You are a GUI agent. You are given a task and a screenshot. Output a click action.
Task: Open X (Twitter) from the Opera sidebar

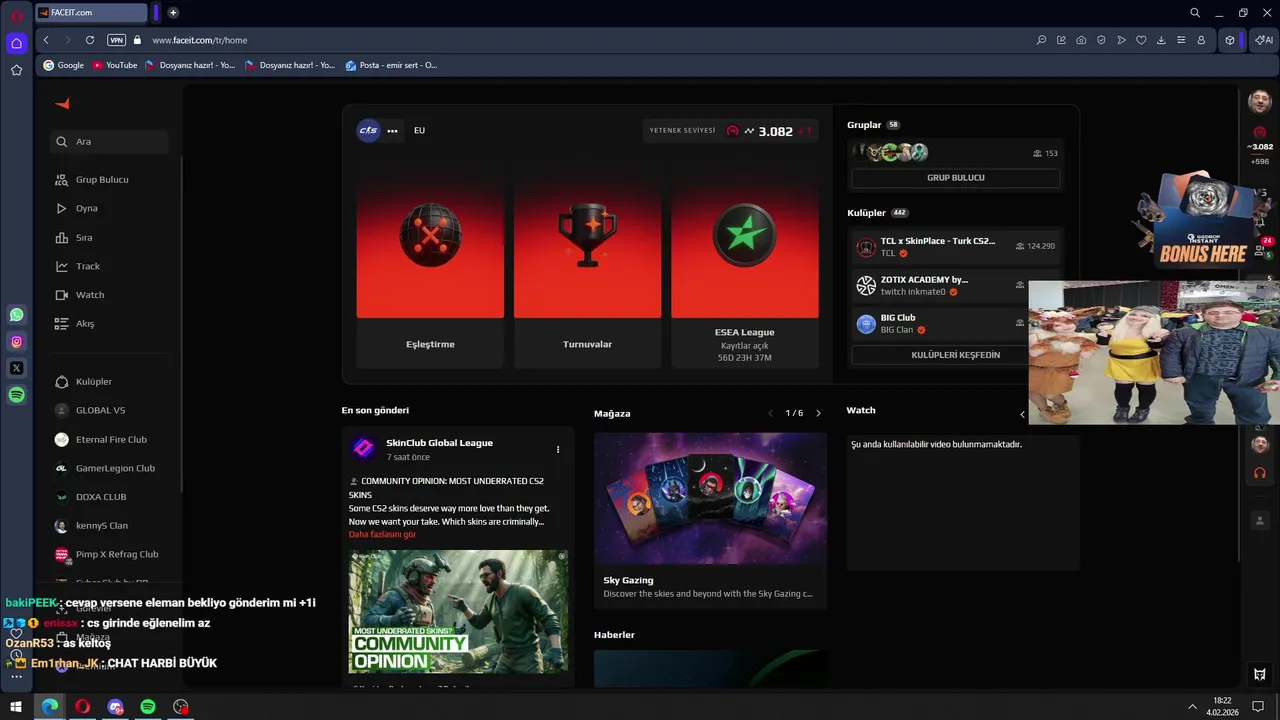tap(16, 368)
